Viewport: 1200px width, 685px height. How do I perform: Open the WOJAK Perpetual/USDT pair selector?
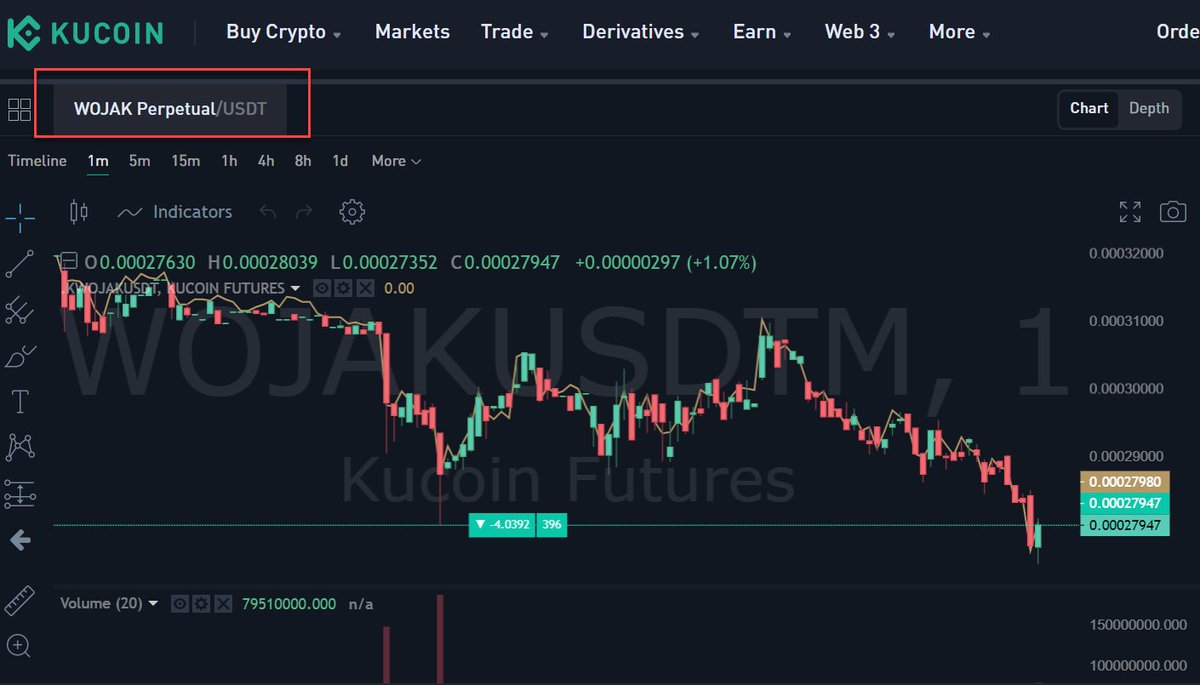pyautogui.click(x=170, y=109)
